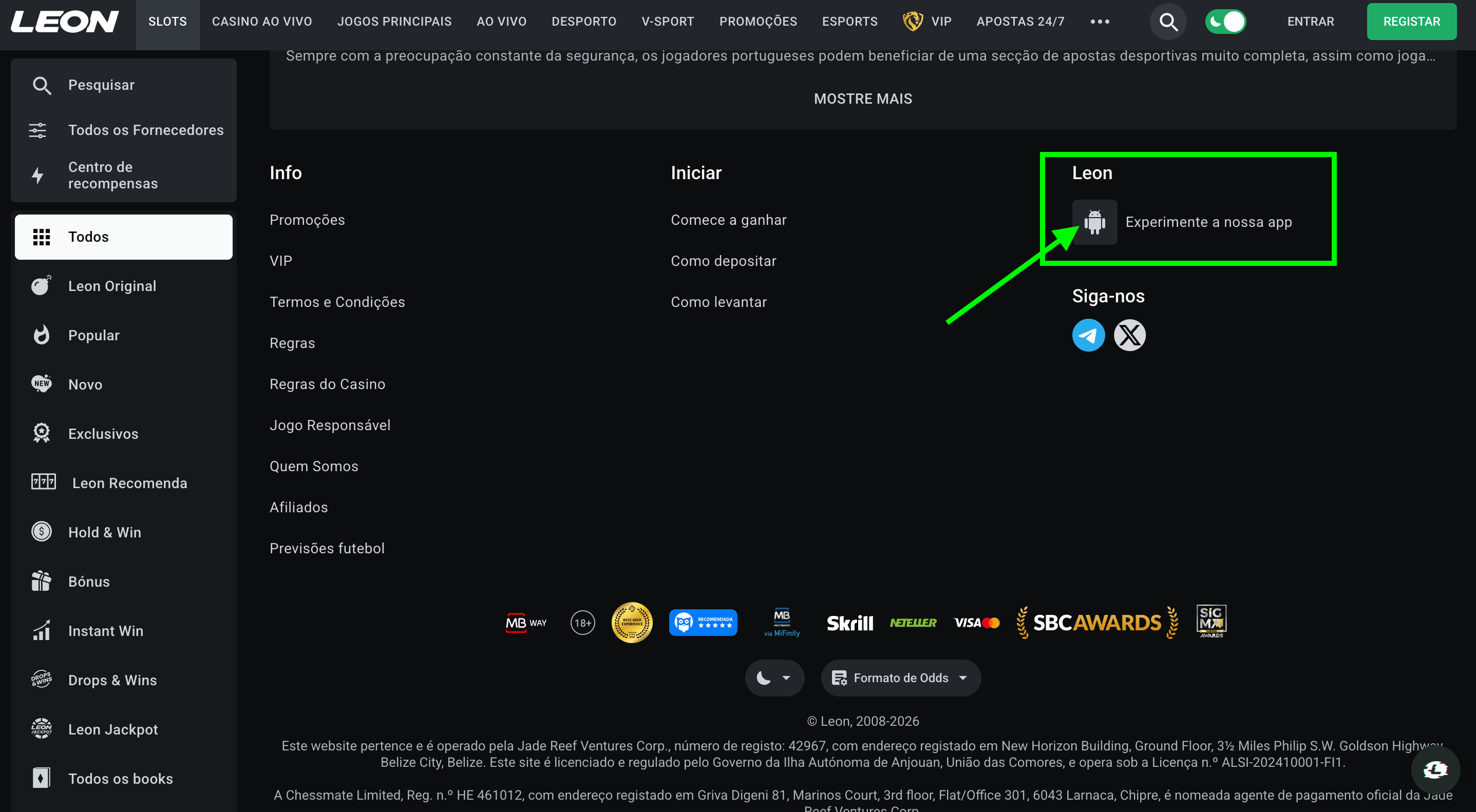Click the 18+ age restriction badge
The height and width of the screenshot is (812, 1476).
pos(582,623)
